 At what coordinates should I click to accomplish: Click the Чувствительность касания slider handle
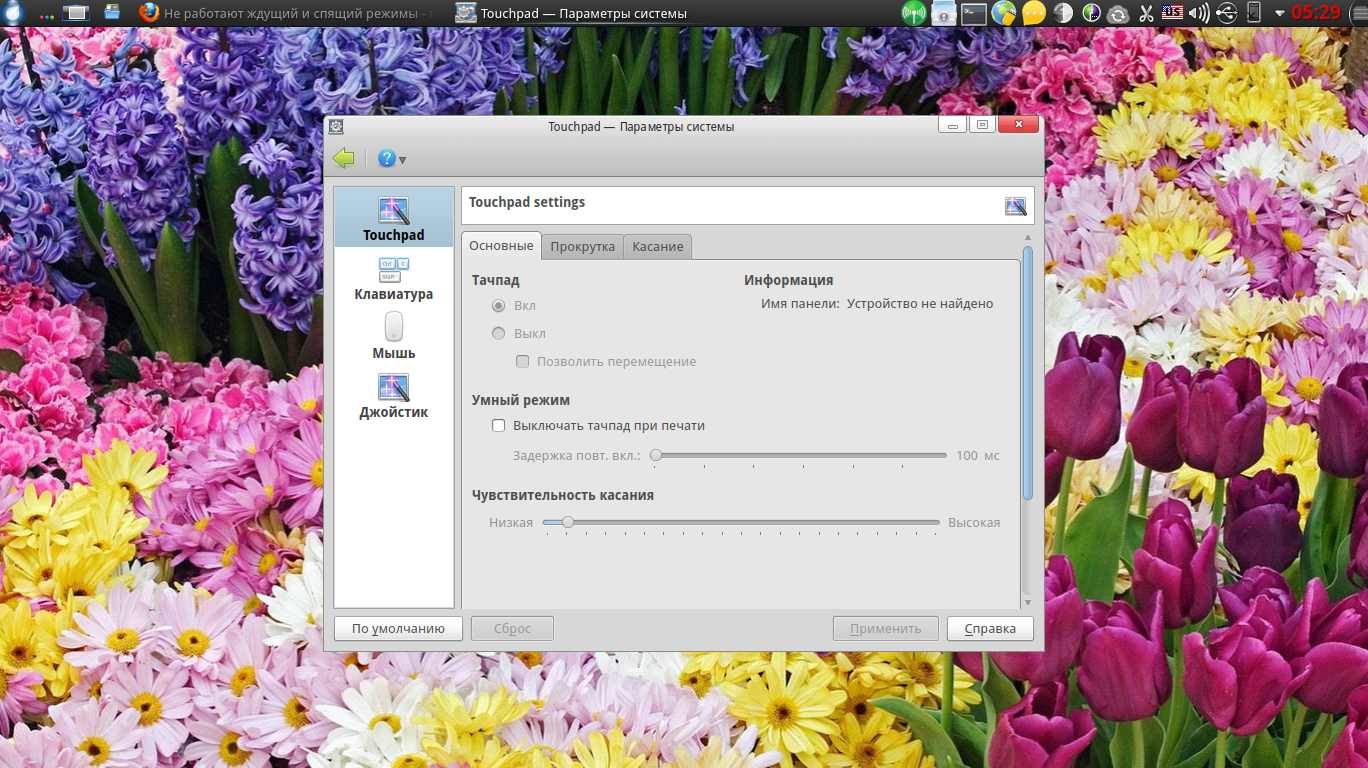pos(567,522)
